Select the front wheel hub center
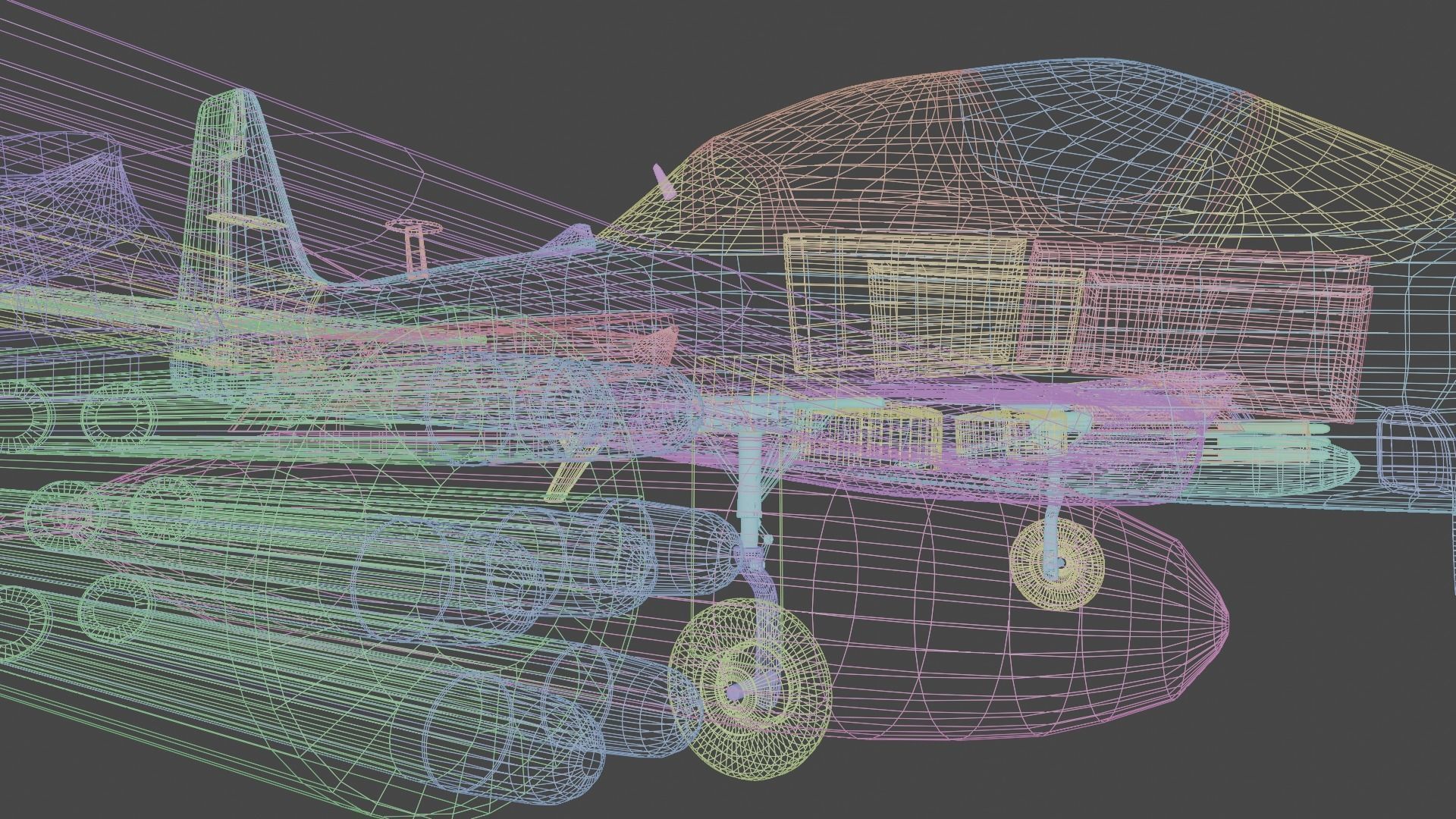The image size is (1456, 819). click(736, 692)
